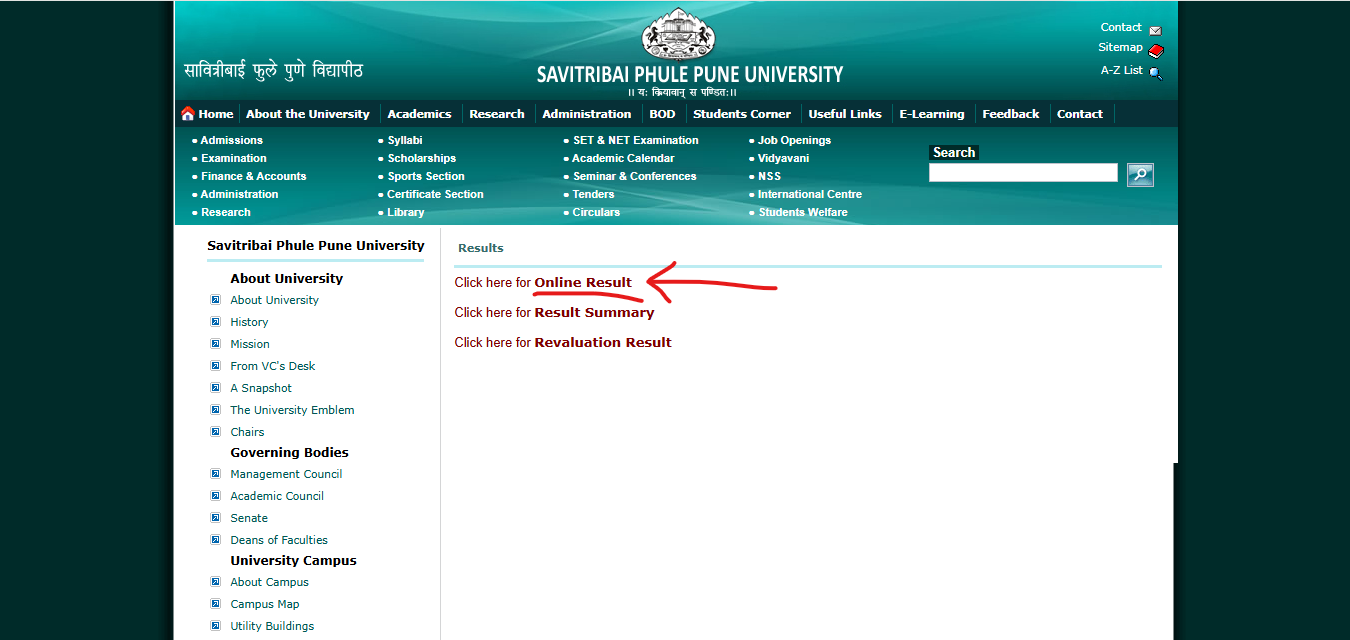Viewport: 1350px width, 640px height.
Task: Open Finance & Accounts link
Action: click(x=254, y=176)
